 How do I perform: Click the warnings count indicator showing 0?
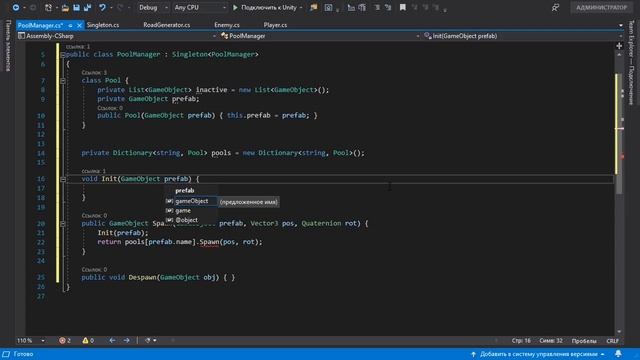click(x=88, y=340)
